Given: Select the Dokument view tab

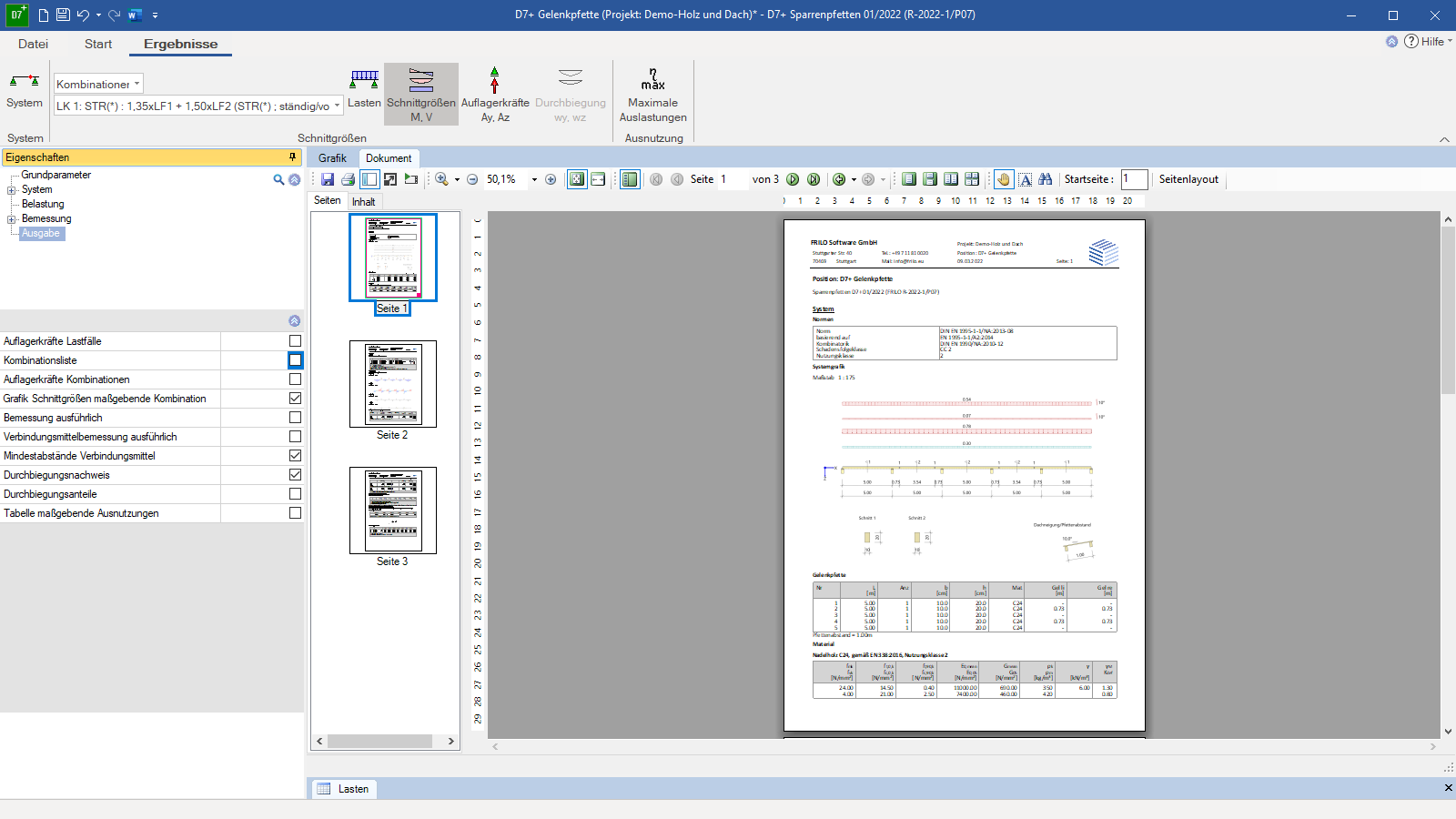Looking at the screenshot, I should 389,158.
